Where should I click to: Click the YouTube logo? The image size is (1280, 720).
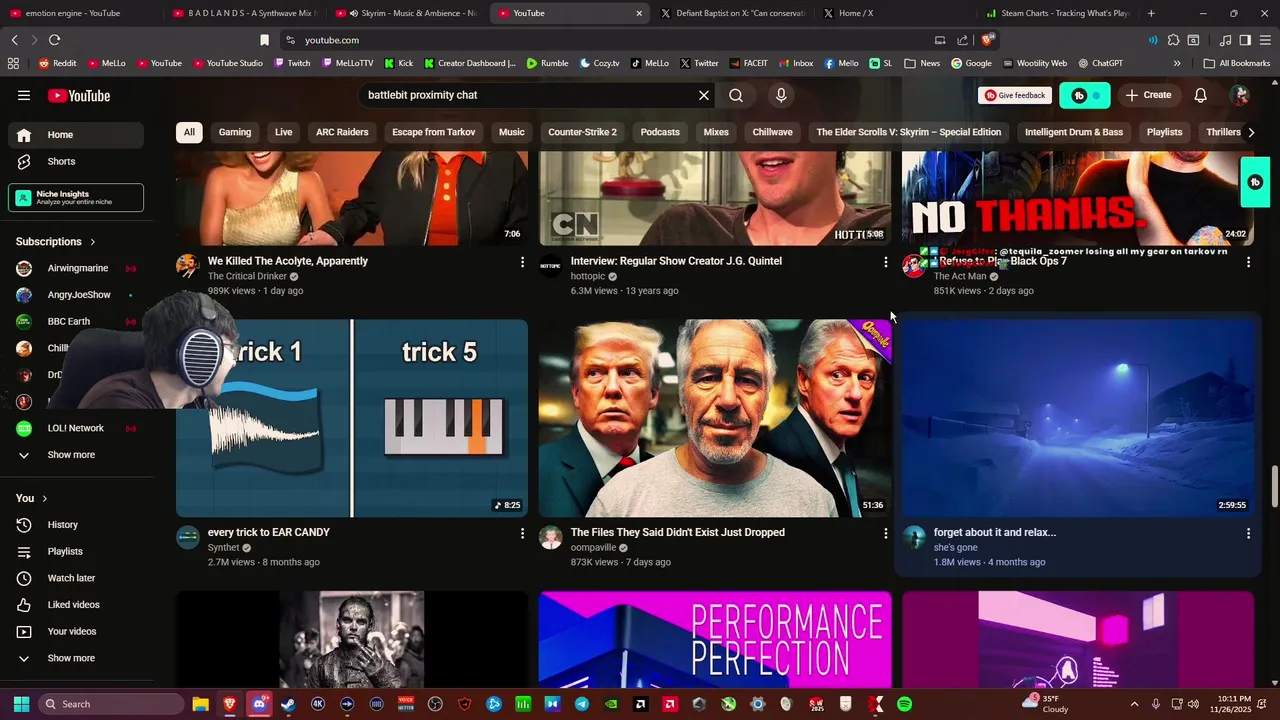point(79,95)
